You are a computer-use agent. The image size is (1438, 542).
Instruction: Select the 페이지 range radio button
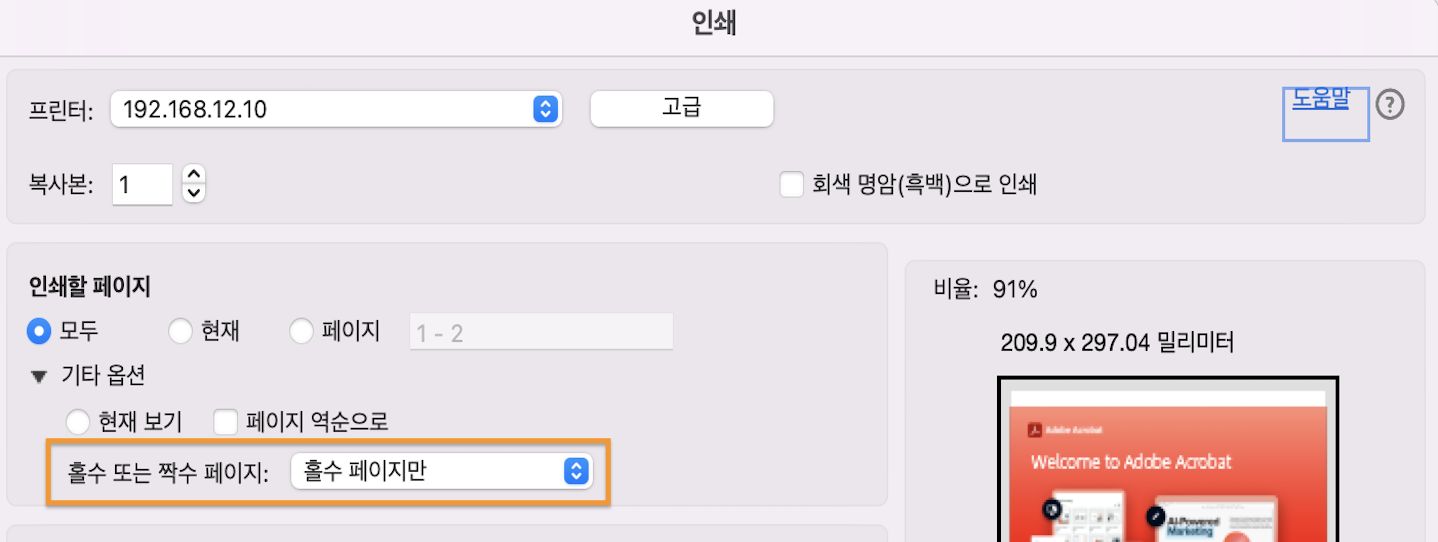pyautogui.click(x=301, y=331)
